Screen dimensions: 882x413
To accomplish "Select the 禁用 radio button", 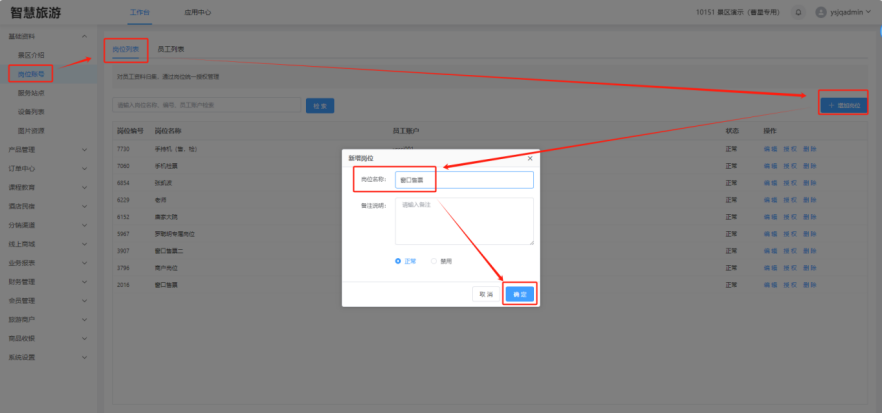I will [x=434, y=261].
